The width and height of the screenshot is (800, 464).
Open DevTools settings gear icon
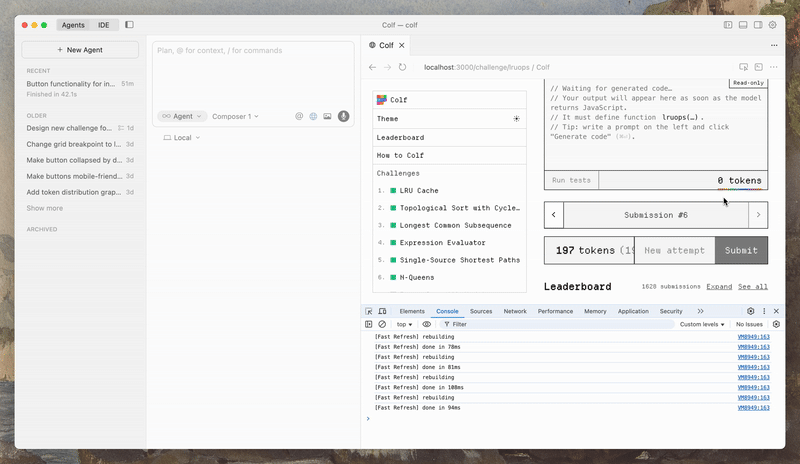tap(751, 311)
